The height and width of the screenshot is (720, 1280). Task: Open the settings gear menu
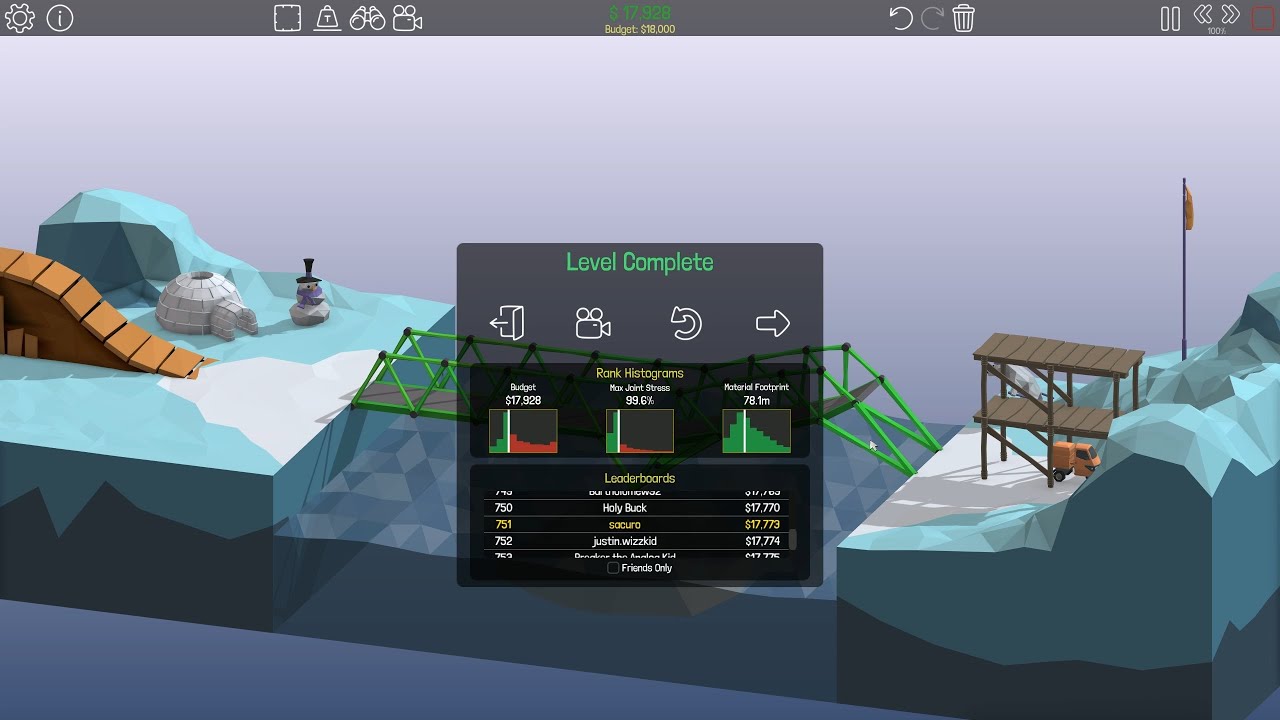tap(20, 18)
